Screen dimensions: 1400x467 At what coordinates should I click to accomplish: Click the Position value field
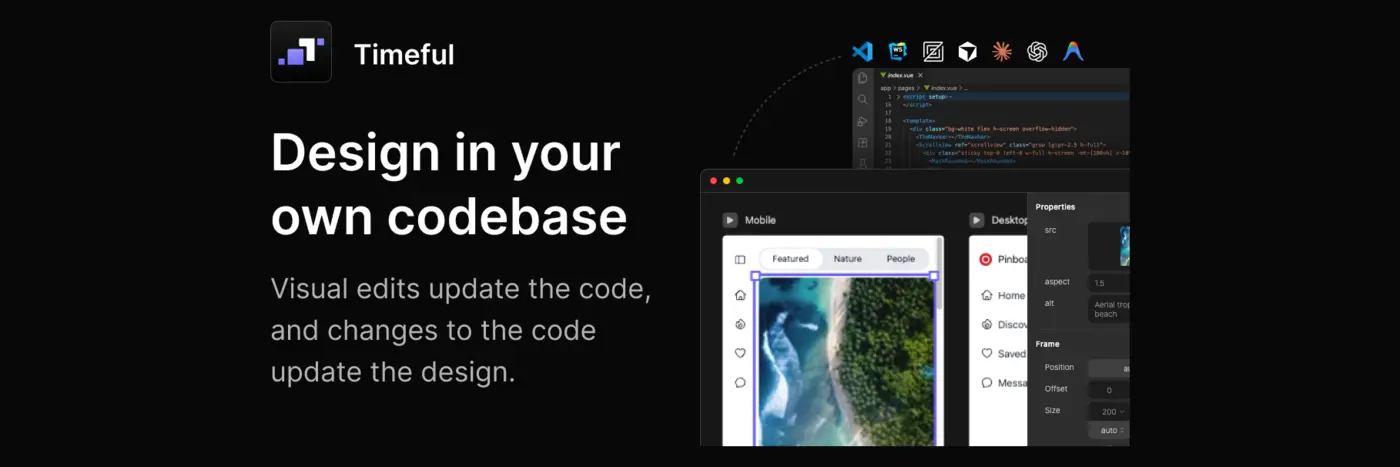[x=1109, y=368]
